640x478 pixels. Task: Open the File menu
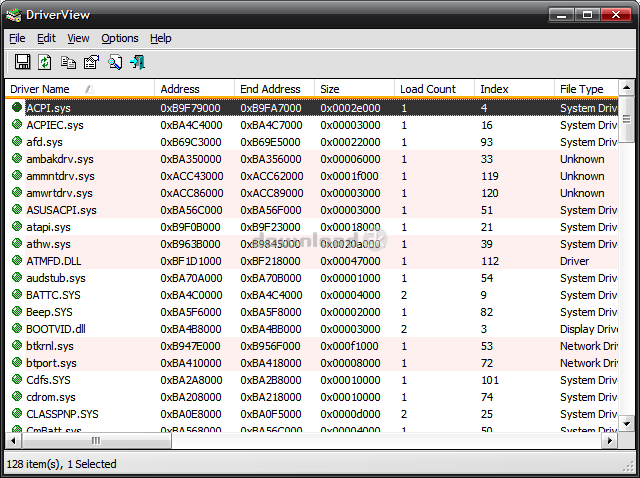[x=17, y=38]
